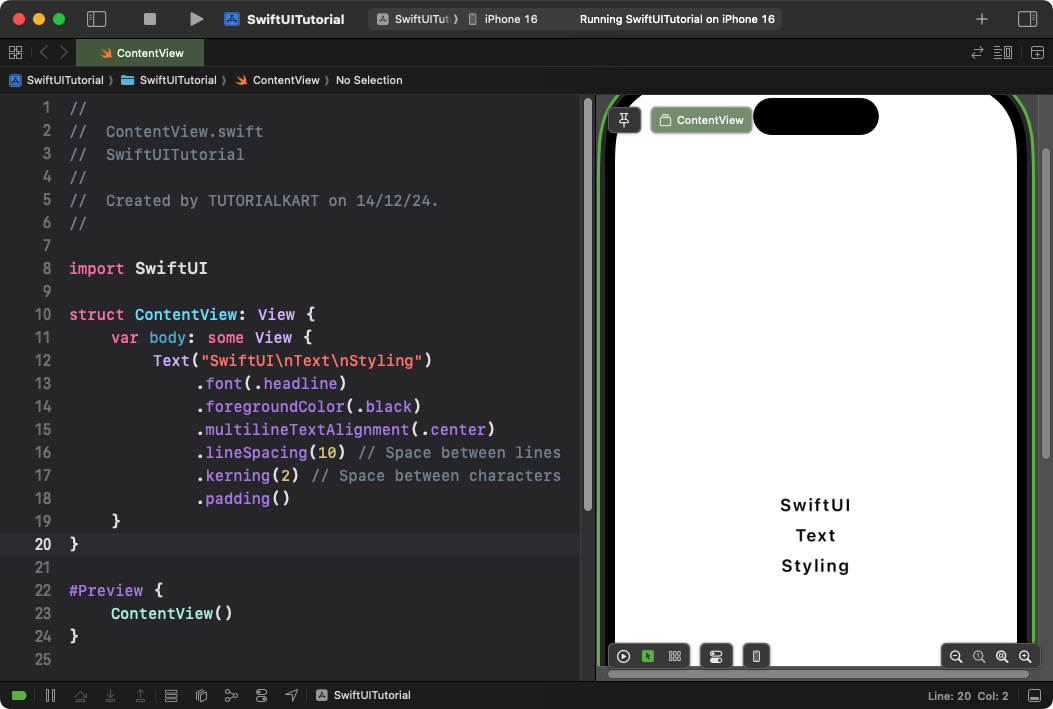
Task: Add a new editor pane on right
Action: 1037,52
